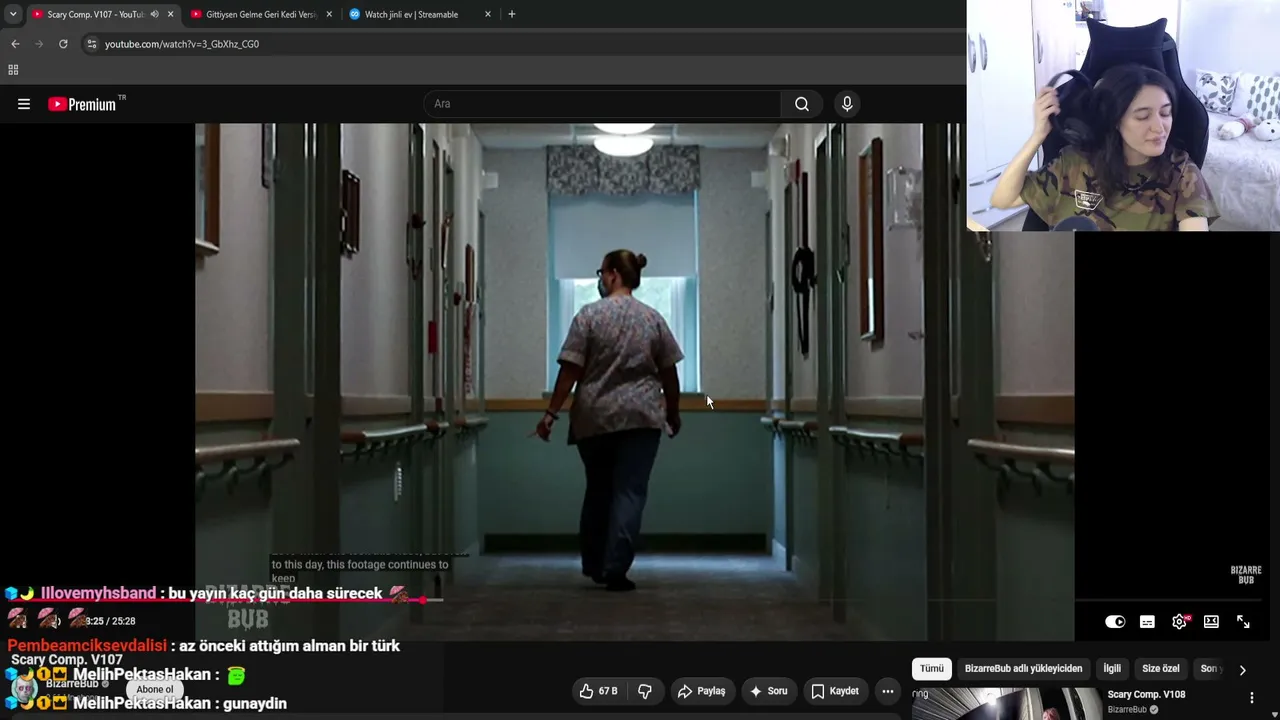The width and height of the screenshot is (1280, 720).
Task: Switch to theater mode
Action: (1211, 622)
